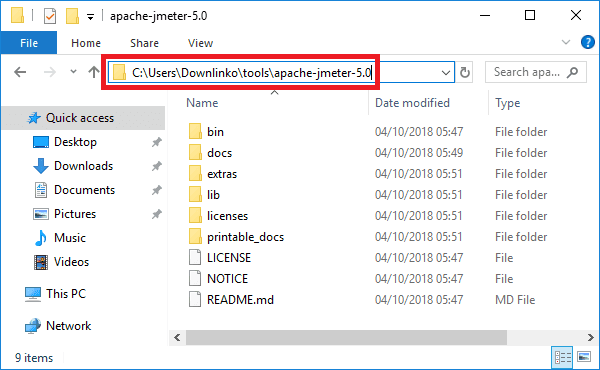600x370 pixels.
Task: Click the pin icon next to Desktop
Action: tap(156, 142)
